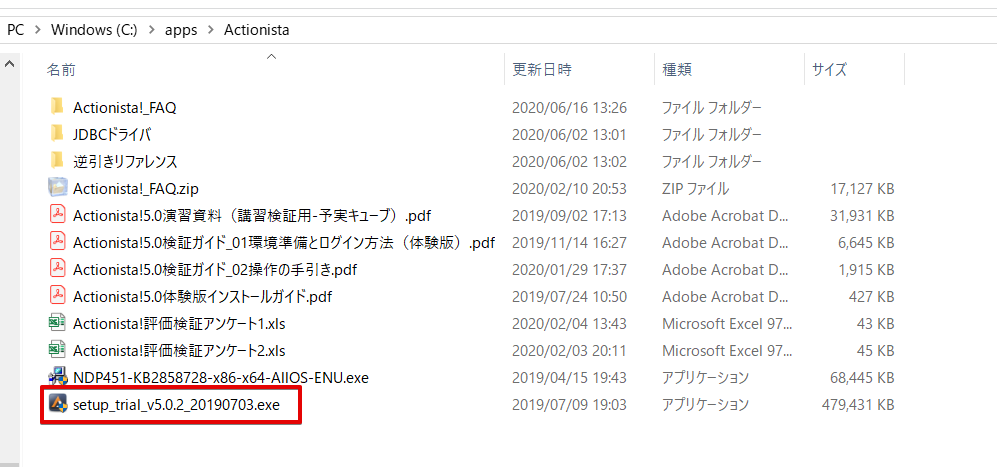Click Excel icon of 評価検証アンケート2.xls
This screenshot has width=997, height=467.
click(x=58, y=350)
